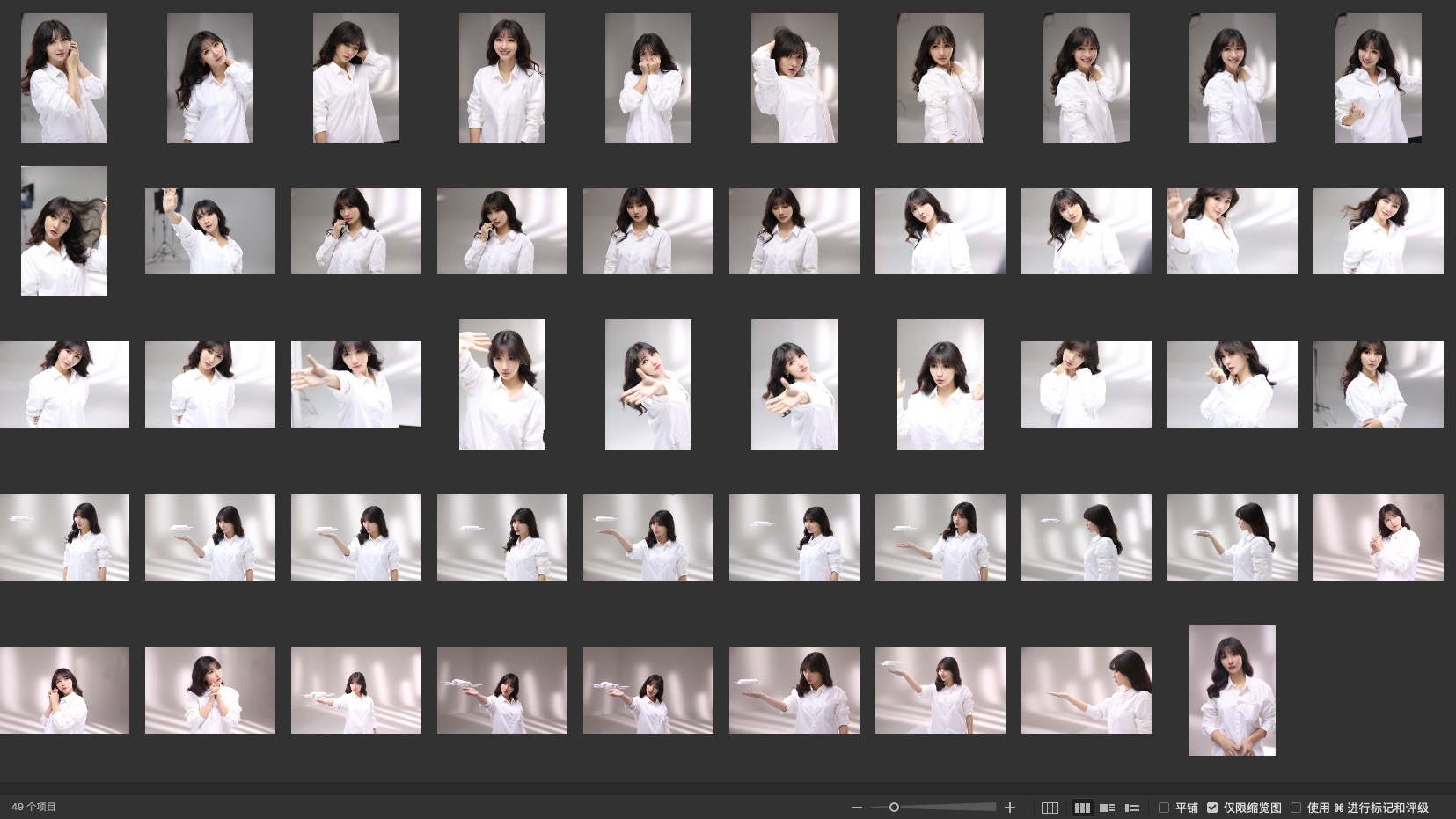This screenshot has height=819, width=1456.
Task: Select first landscape thumbnail in fourth row
Action: click(64, 537)
